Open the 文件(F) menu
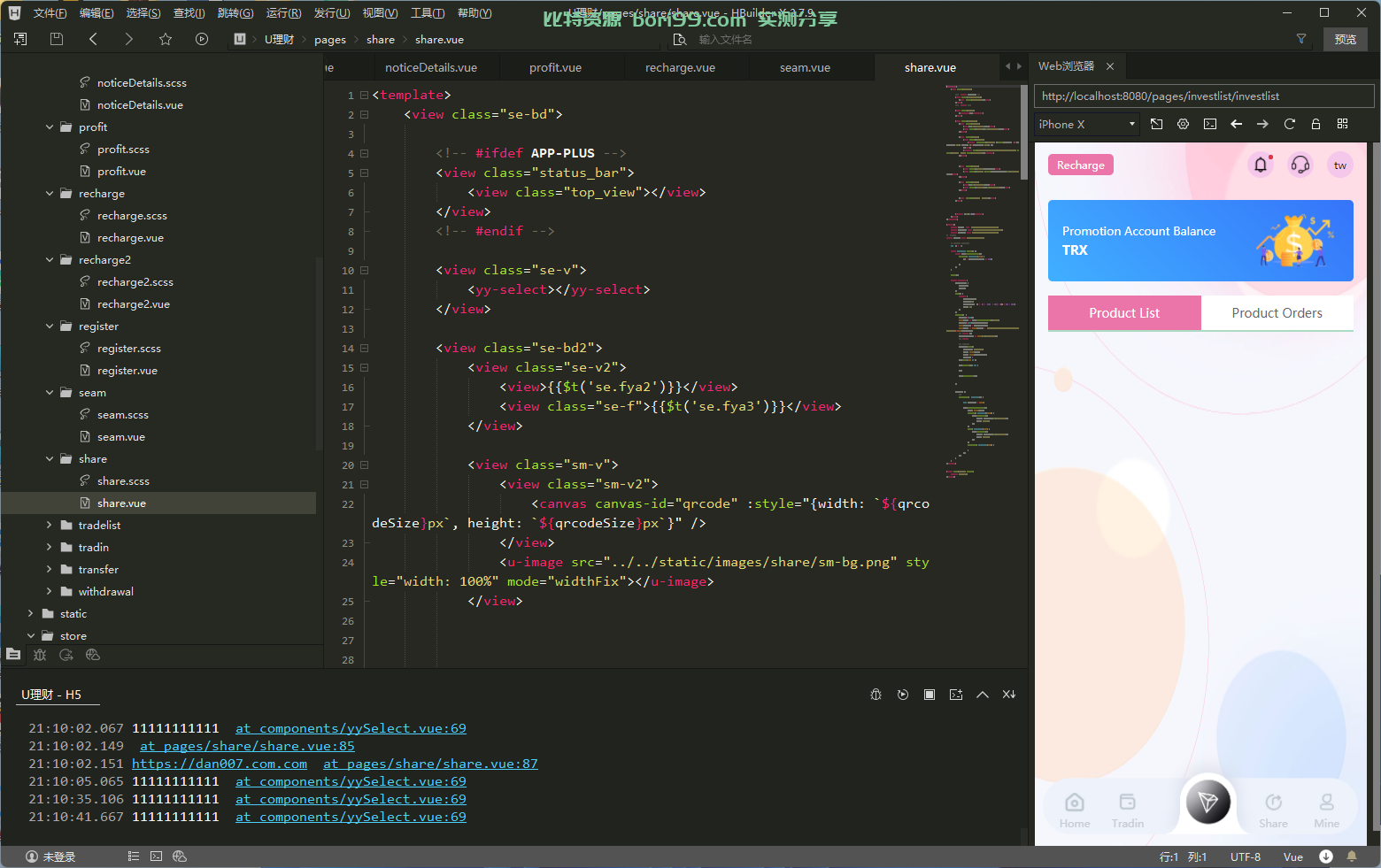The width and height of the screenshot is (1381, 868). [x=50, y=13]
